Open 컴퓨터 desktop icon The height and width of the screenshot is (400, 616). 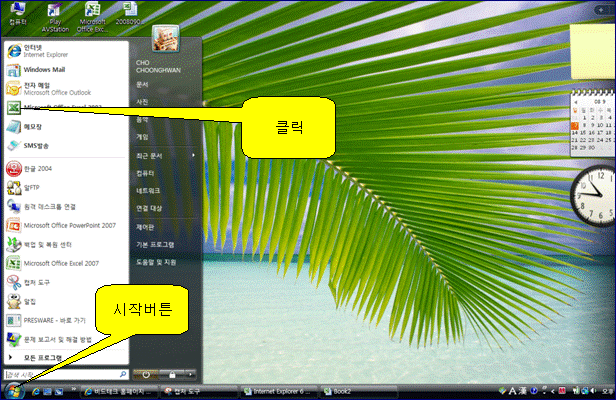point(18,14)
